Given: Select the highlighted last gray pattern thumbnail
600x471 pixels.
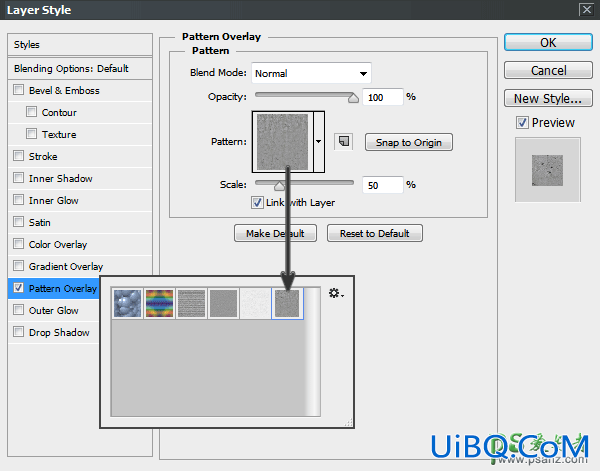Looking at the screenshot, I should [x=287, y=303].
